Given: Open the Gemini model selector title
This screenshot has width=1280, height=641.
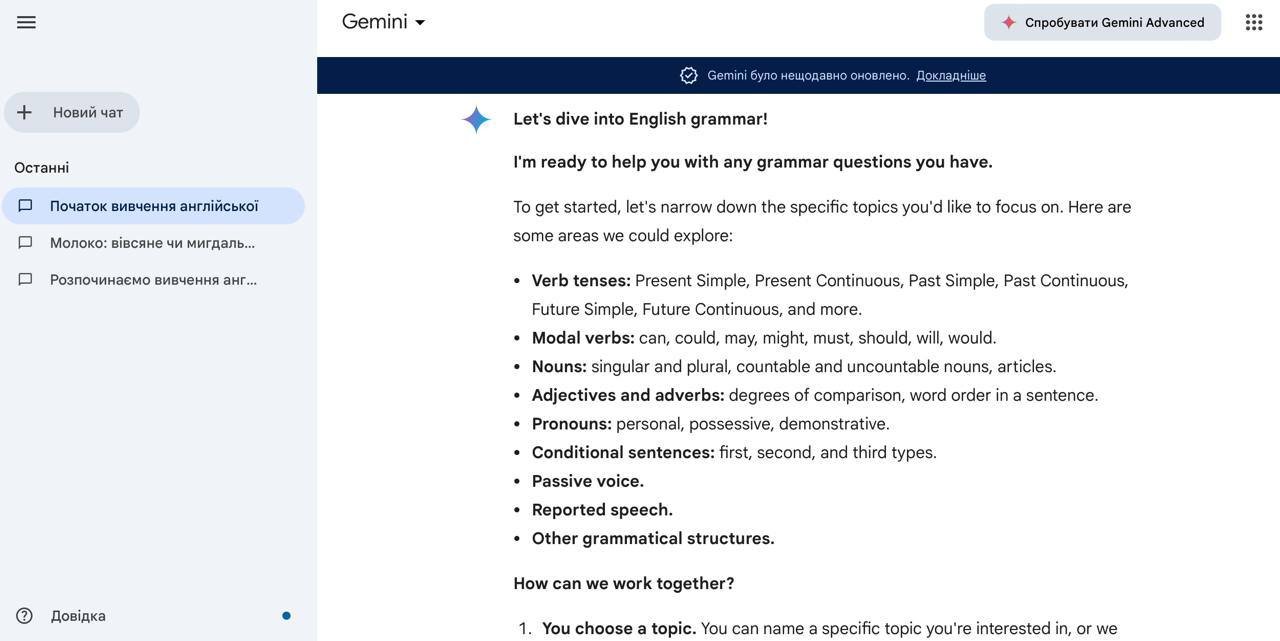Looking at the screenshot, I should 375,22.
